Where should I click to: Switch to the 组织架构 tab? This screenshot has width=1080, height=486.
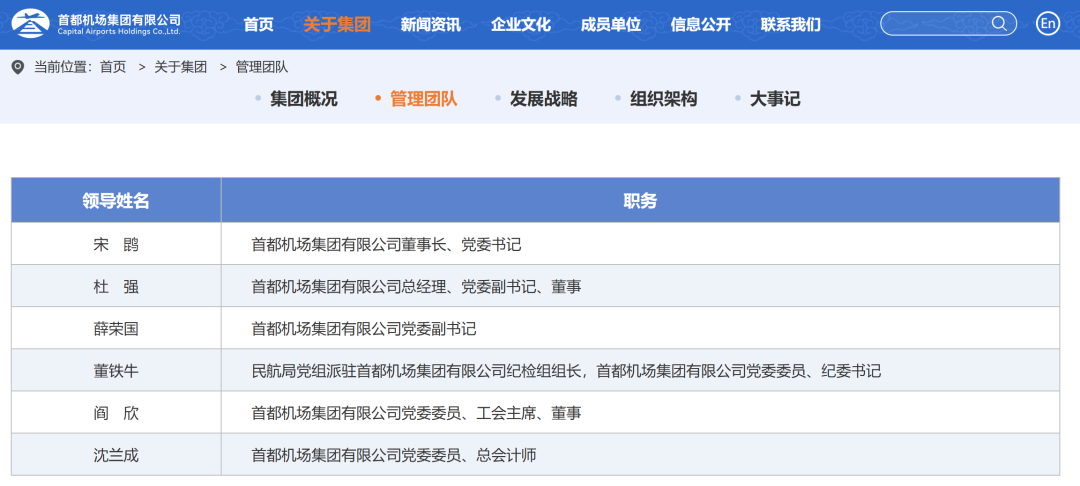[x=663, y=99]
